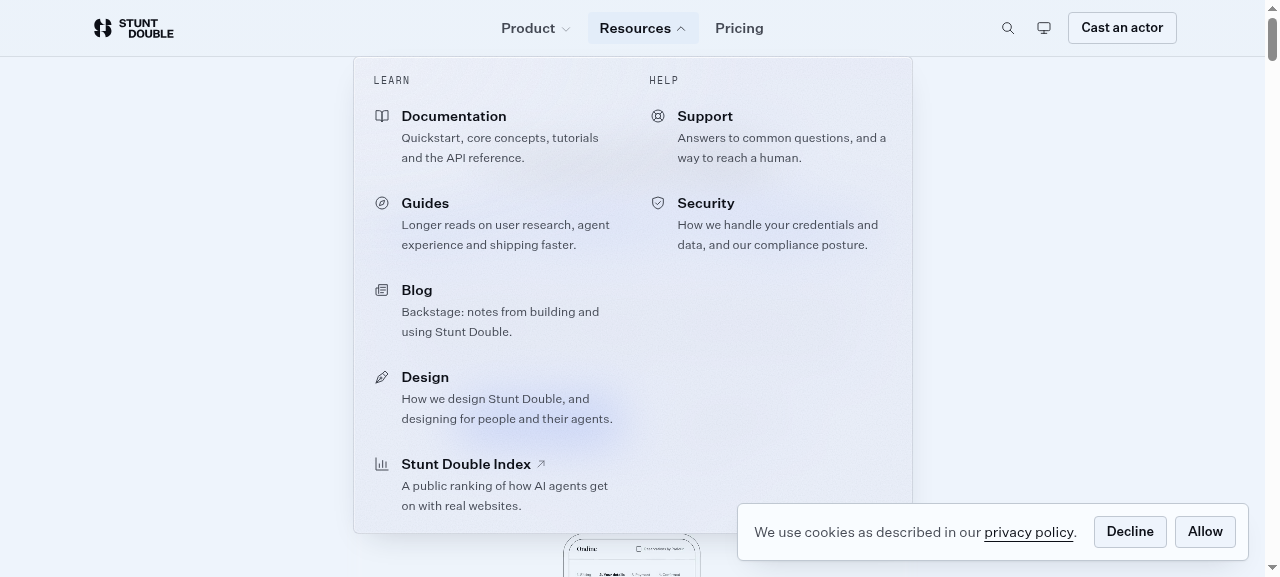Viewport: 1280px width, 577px height.
Task: Click the How we design Stunt Double text
Action: [x=507, y=409]
